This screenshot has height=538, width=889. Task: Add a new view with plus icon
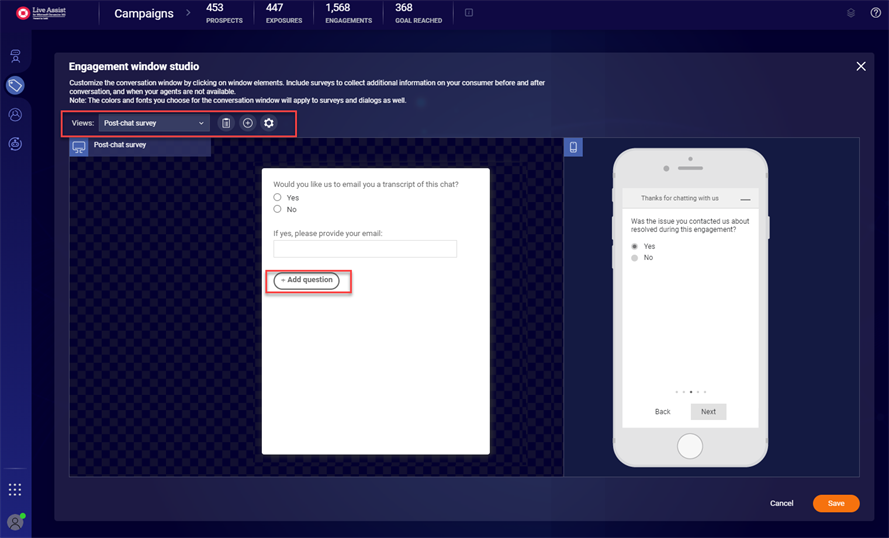coord(248,123)
